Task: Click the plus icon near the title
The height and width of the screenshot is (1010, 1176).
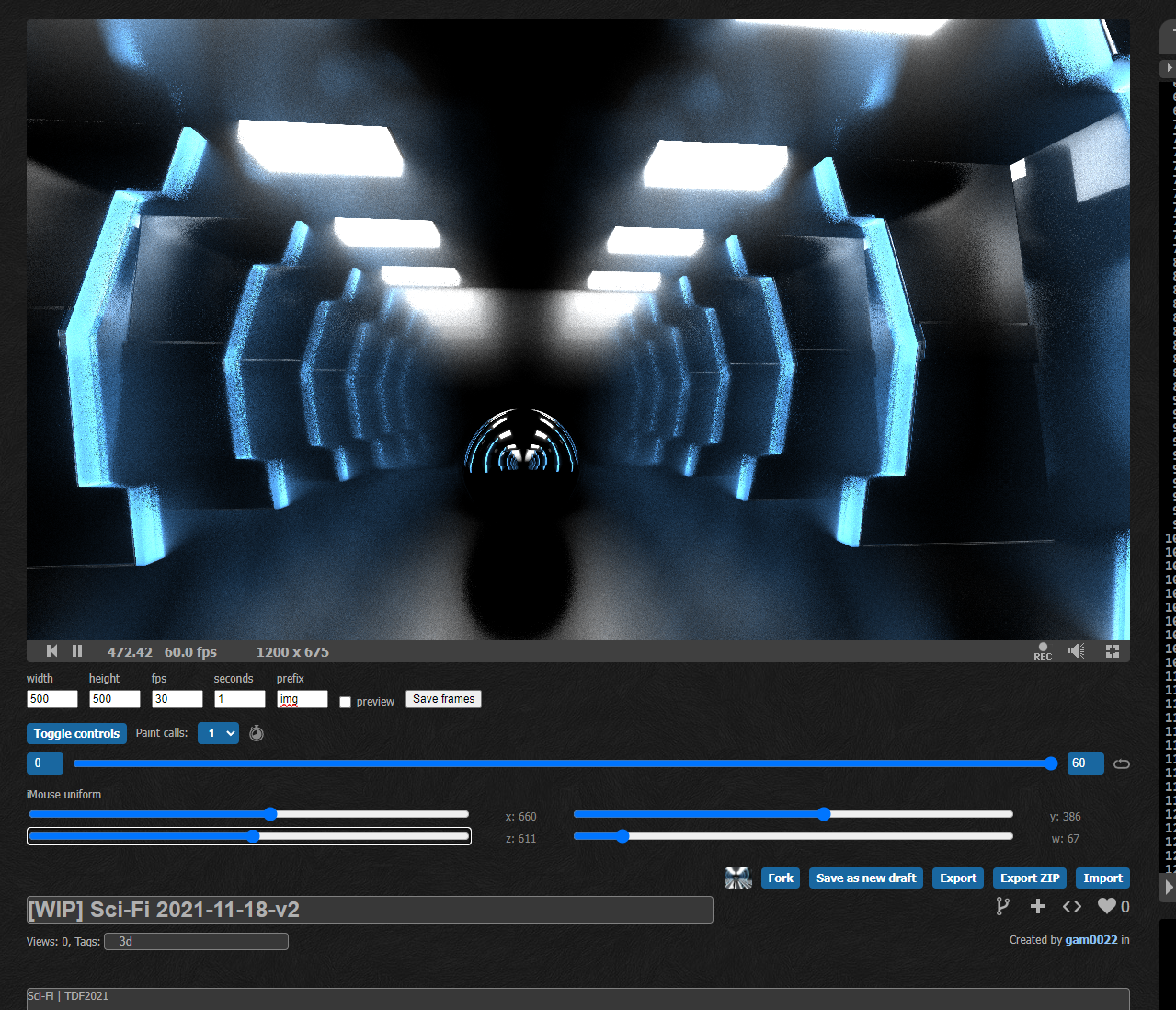Action: click(x=1038, y=906)
